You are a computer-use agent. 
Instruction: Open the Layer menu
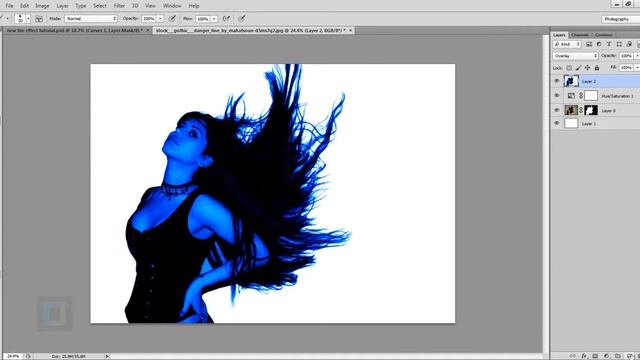(x=62, y=6)
